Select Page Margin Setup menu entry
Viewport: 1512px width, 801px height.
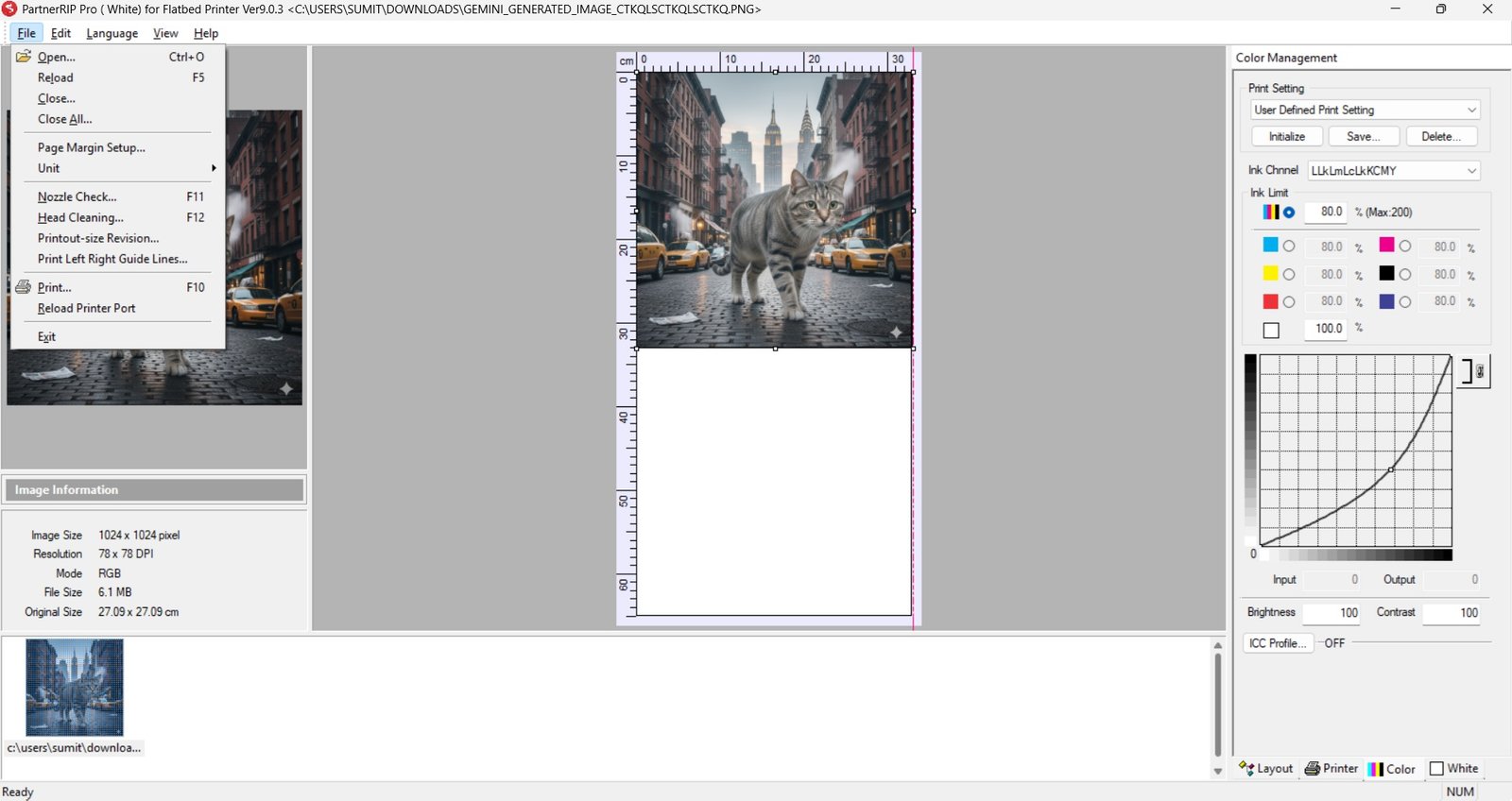(x=92, y=147)
